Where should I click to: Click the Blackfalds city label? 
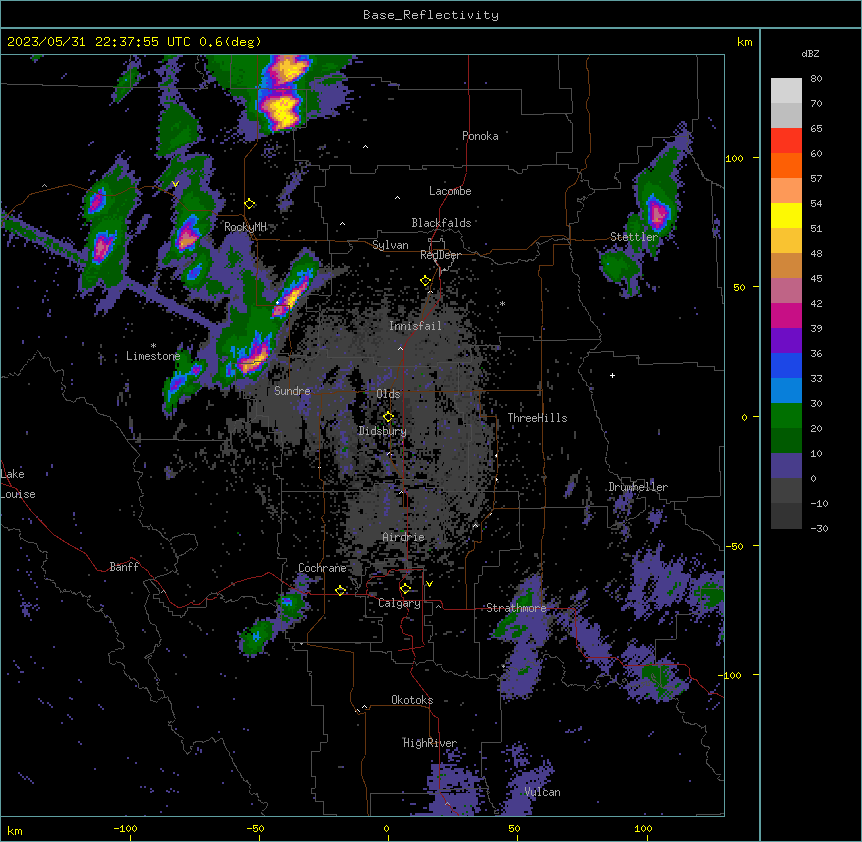pyautogui.click(x=441, y=223)
